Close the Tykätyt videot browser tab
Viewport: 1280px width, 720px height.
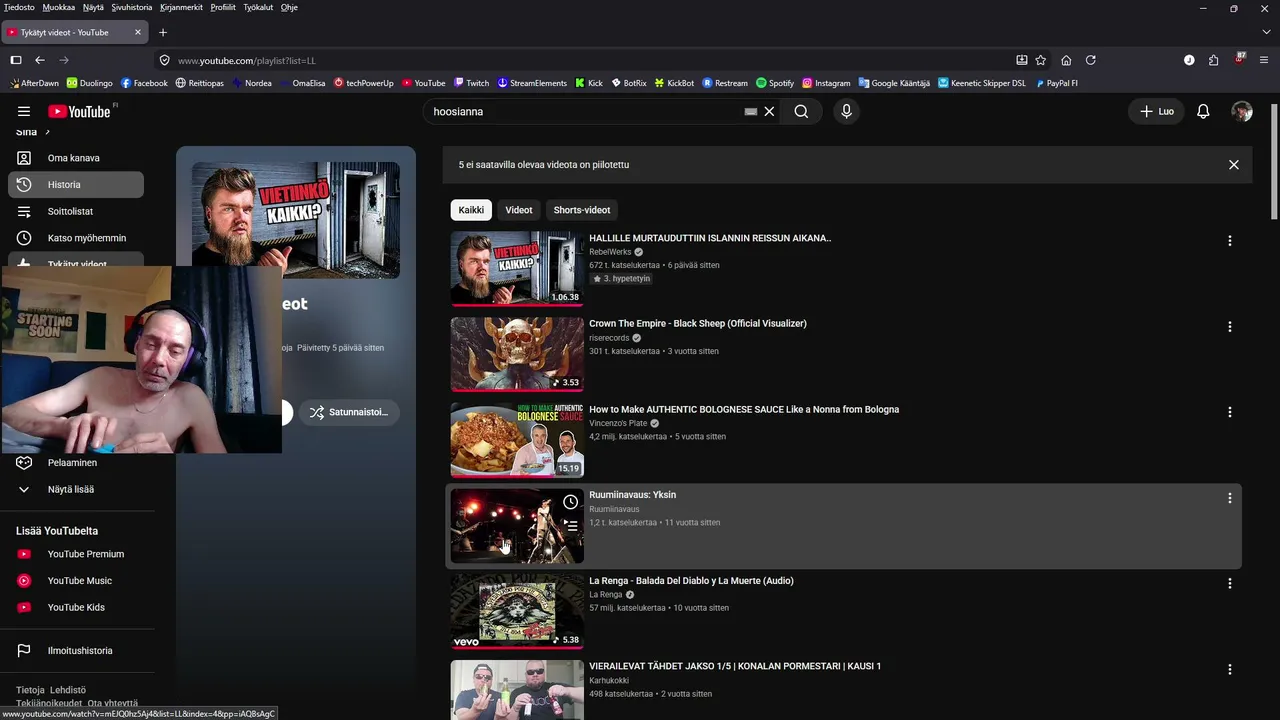(138, 32)
